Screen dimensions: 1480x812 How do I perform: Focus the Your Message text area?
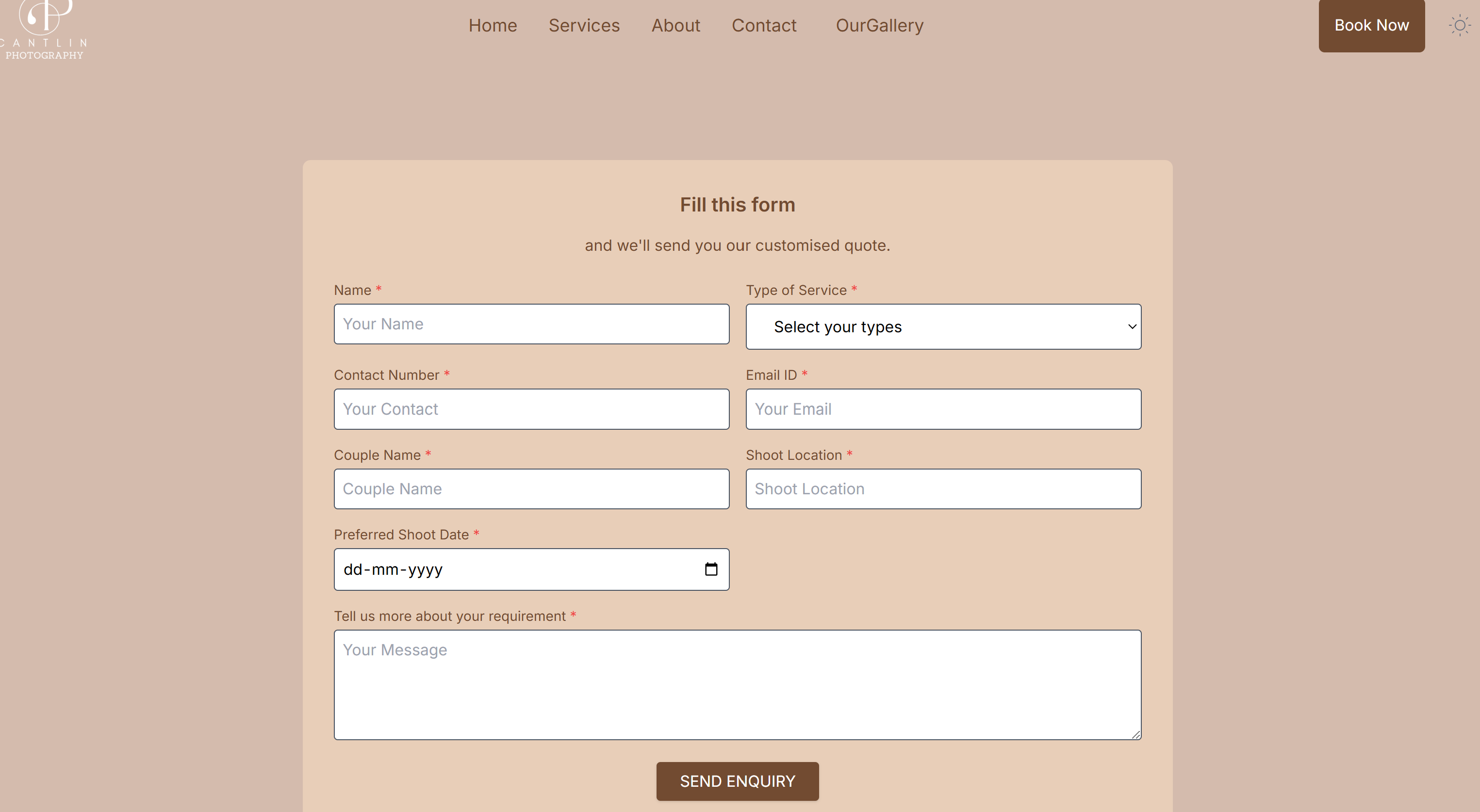pos(737,683)
